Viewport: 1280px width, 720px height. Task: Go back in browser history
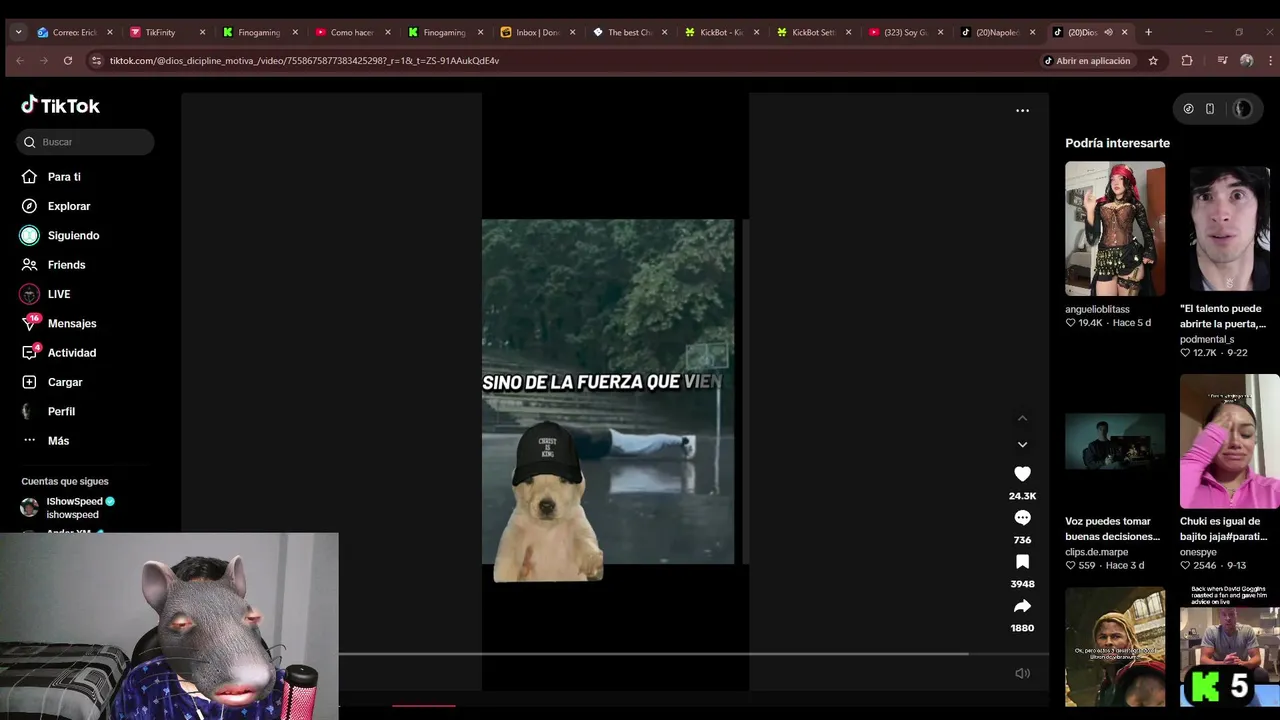[x=19, y=61]
